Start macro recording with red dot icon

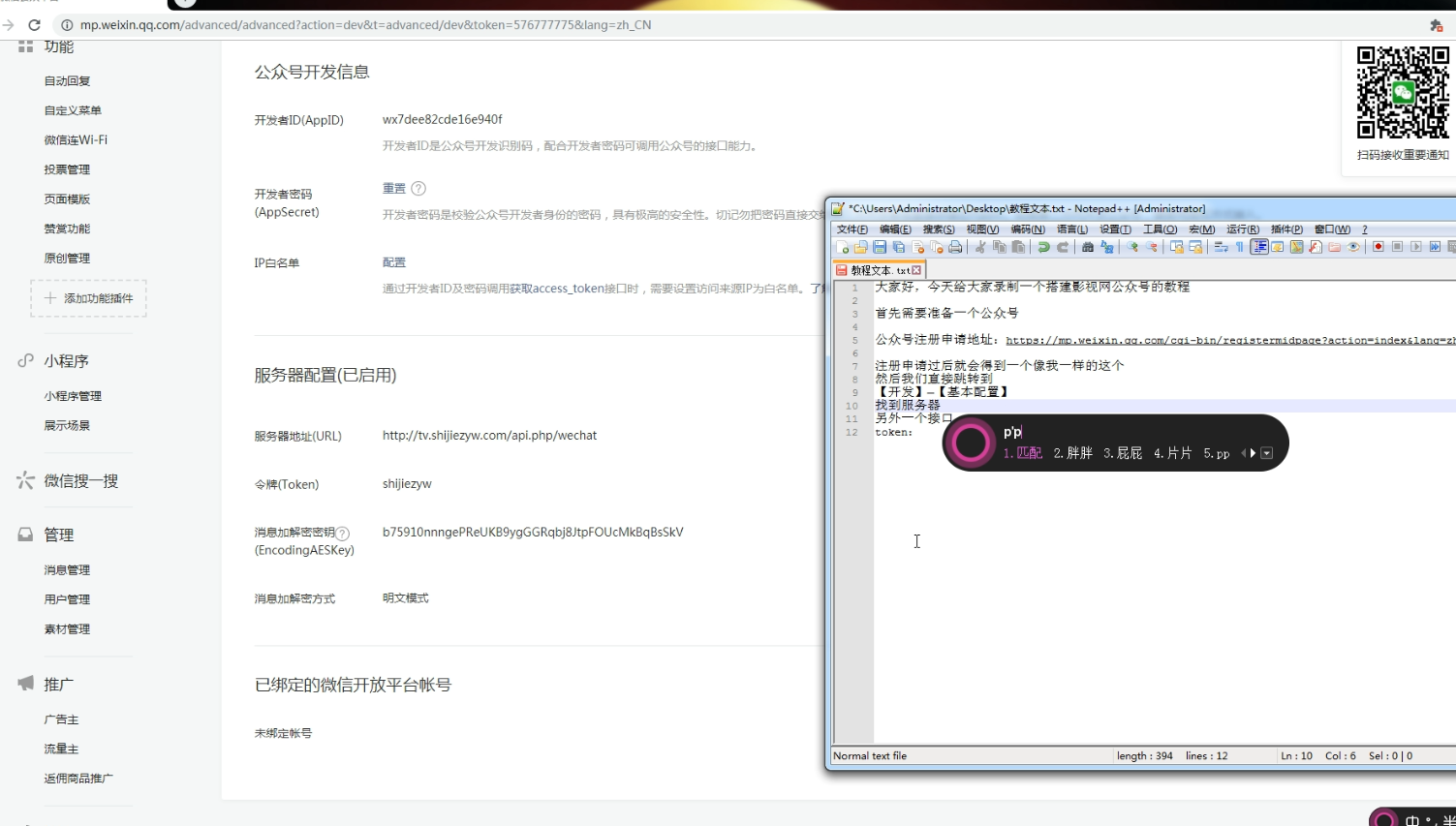click(1379, 247)
